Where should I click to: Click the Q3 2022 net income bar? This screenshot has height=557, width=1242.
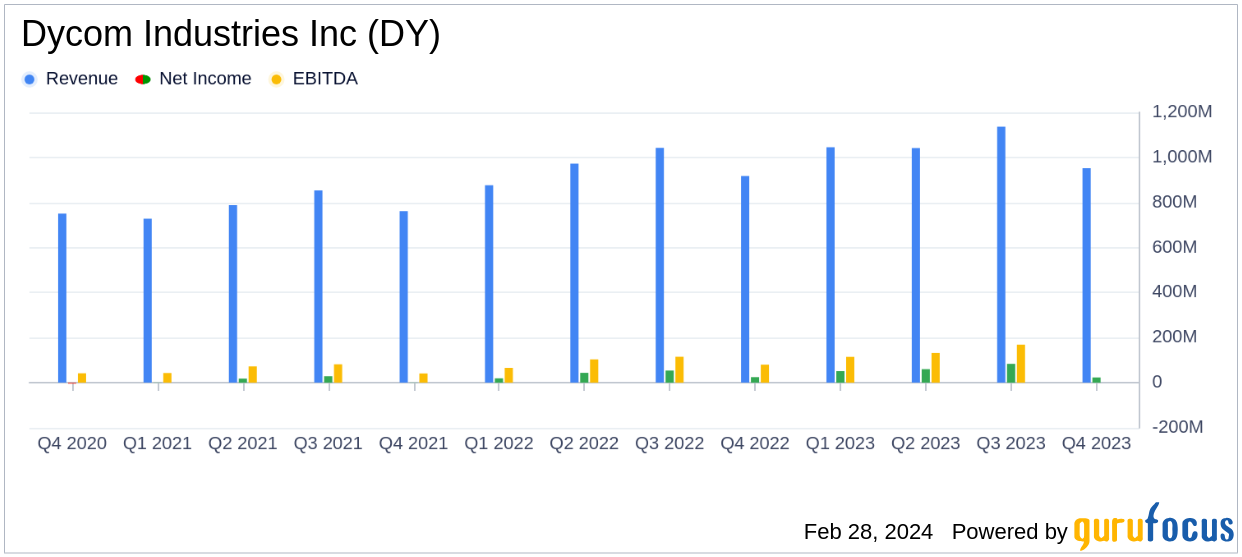pyautogui.click(x=670, y=377)
